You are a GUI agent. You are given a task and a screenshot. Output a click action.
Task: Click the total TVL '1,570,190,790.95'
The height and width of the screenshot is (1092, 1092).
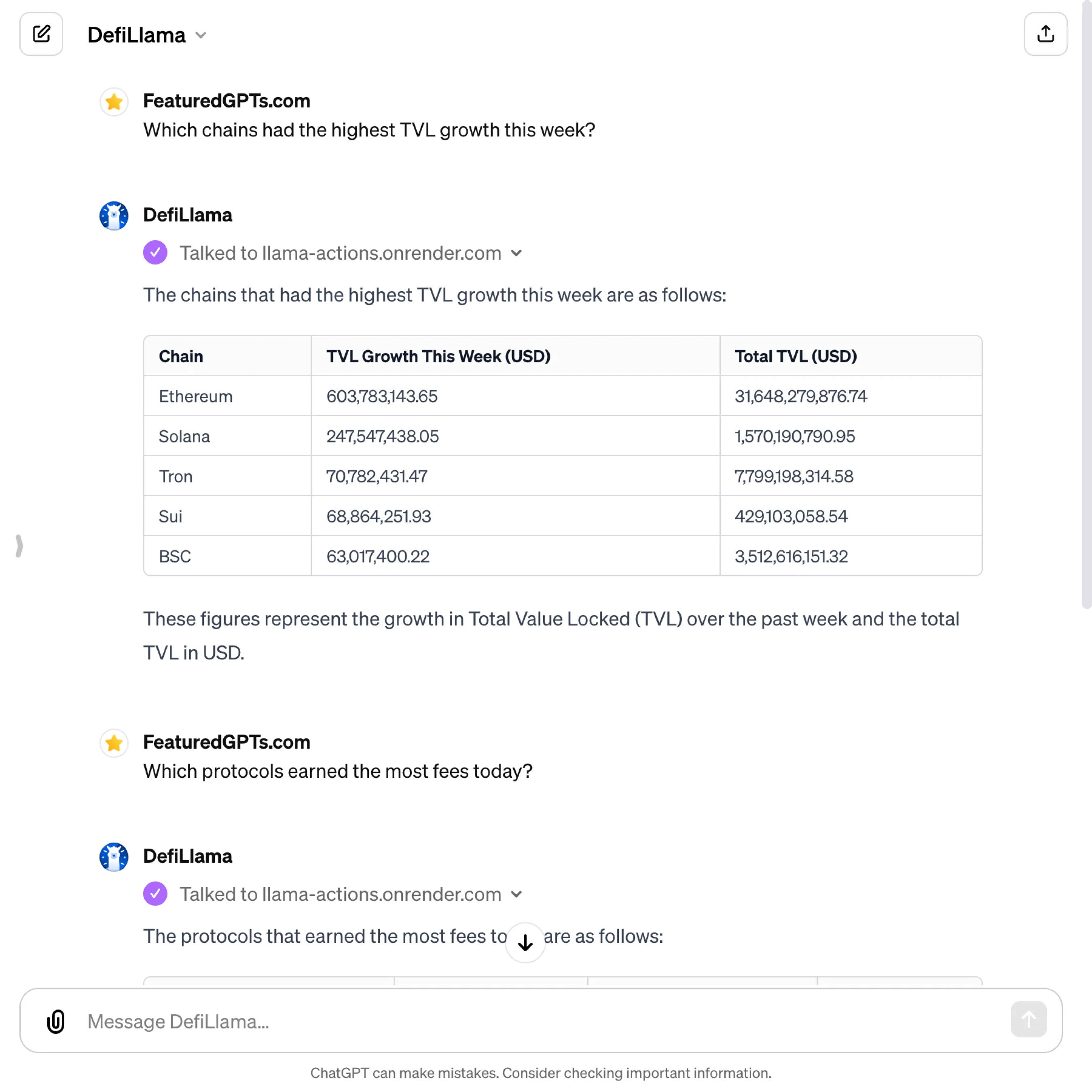pos(795,436)
